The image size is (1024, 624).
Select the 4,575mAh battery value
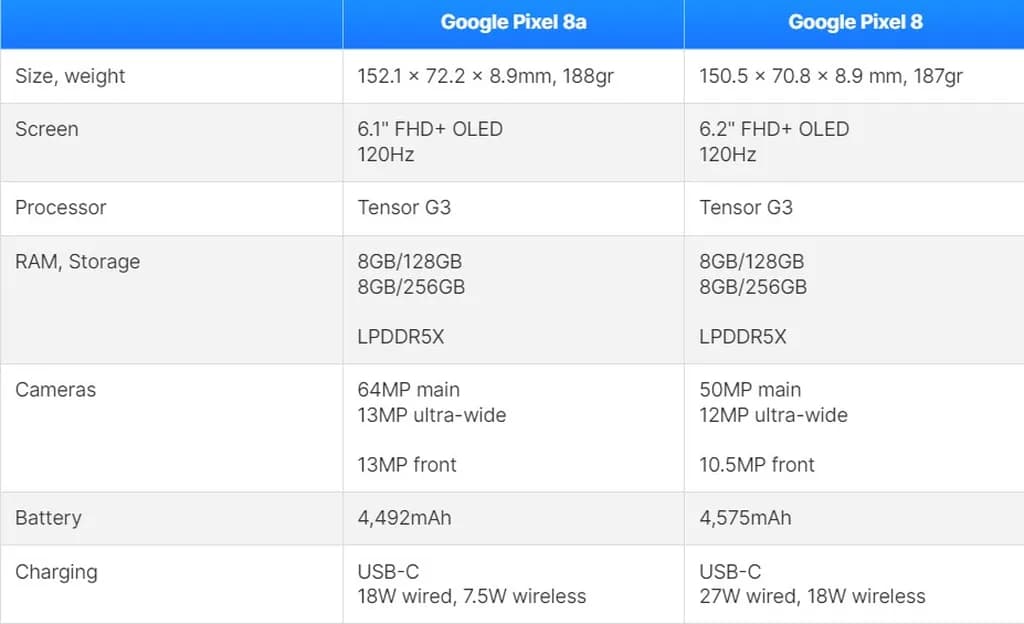(x=745, y=518)
